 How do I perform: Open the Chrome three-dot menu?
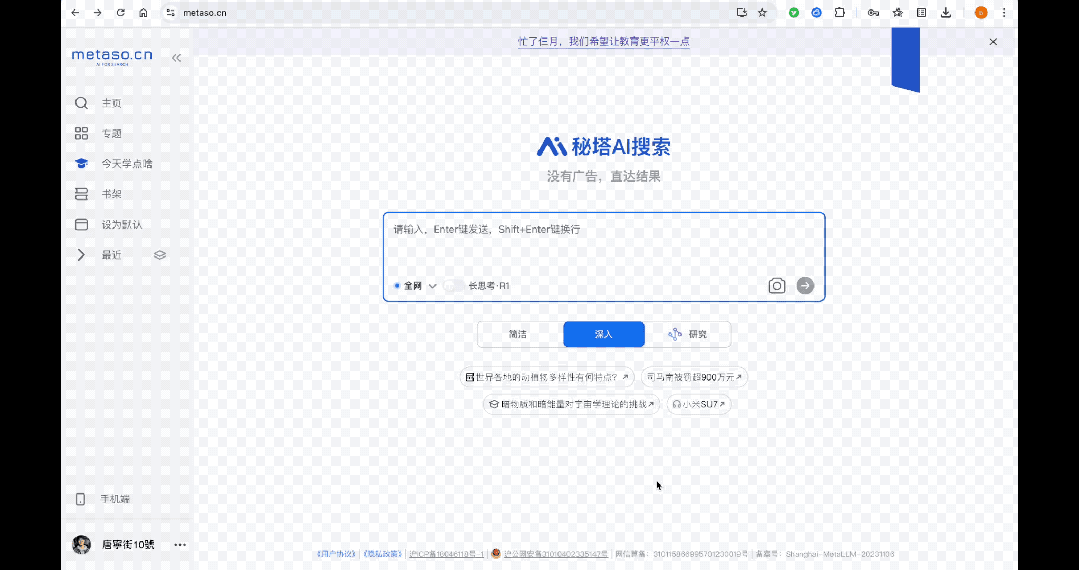click(1004, 12)
